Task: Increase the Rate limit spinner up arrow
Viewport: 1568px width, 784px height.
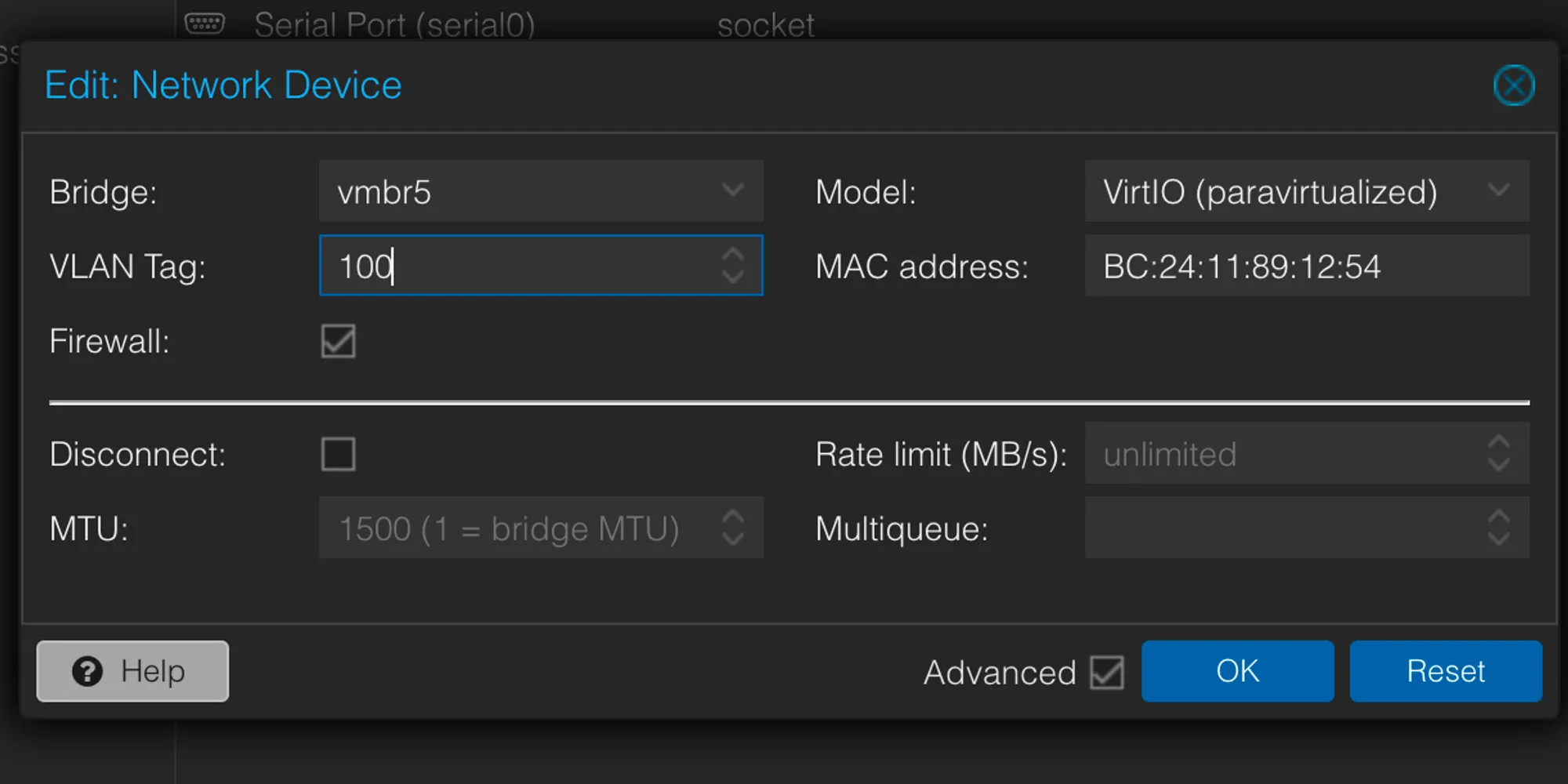Action: coord(1498,443)
